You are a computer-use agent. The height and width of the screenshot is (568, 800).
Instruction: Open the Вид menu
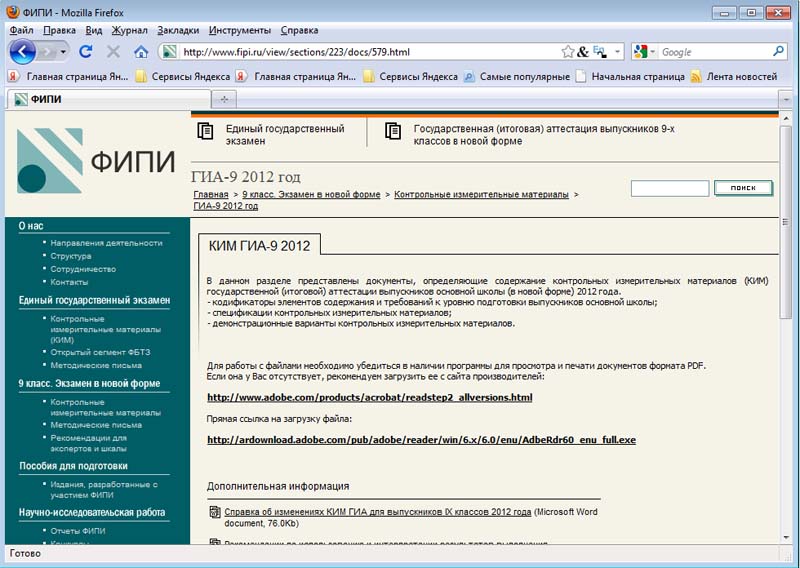(x=93, y=30)
